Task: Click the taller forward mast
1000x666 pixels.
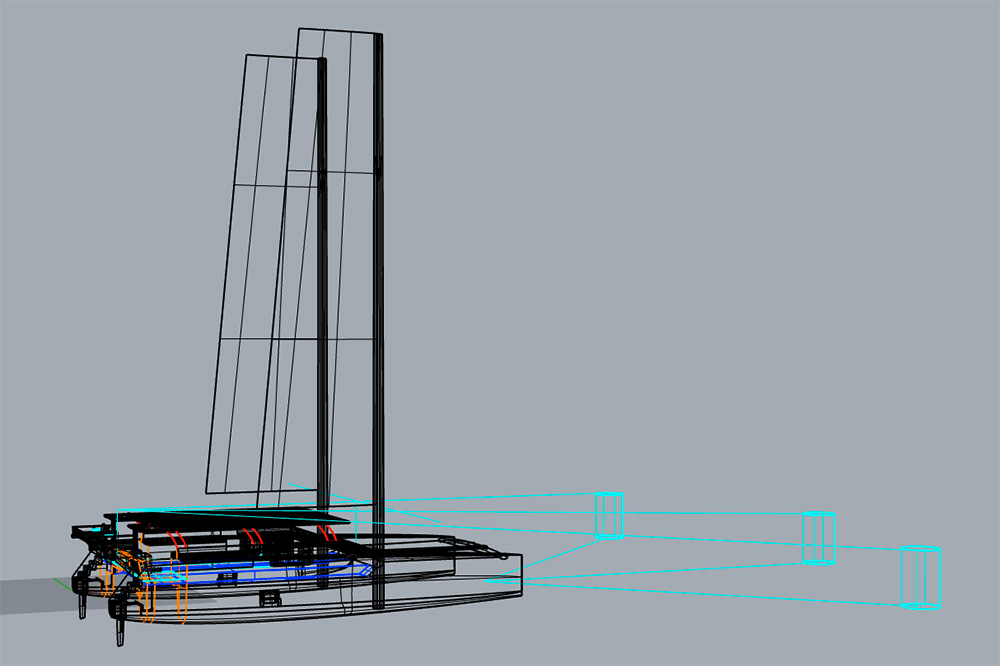Action: coord(378,300)
